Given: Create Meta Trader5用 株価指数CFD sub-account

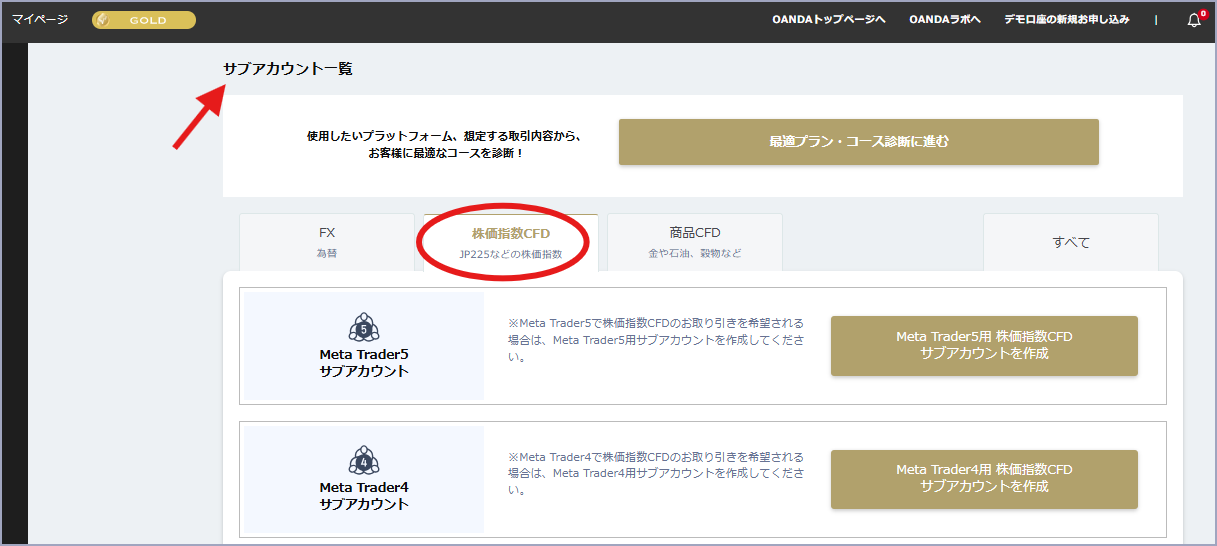Looking at the screenshot, I should (x=984, y=346).
